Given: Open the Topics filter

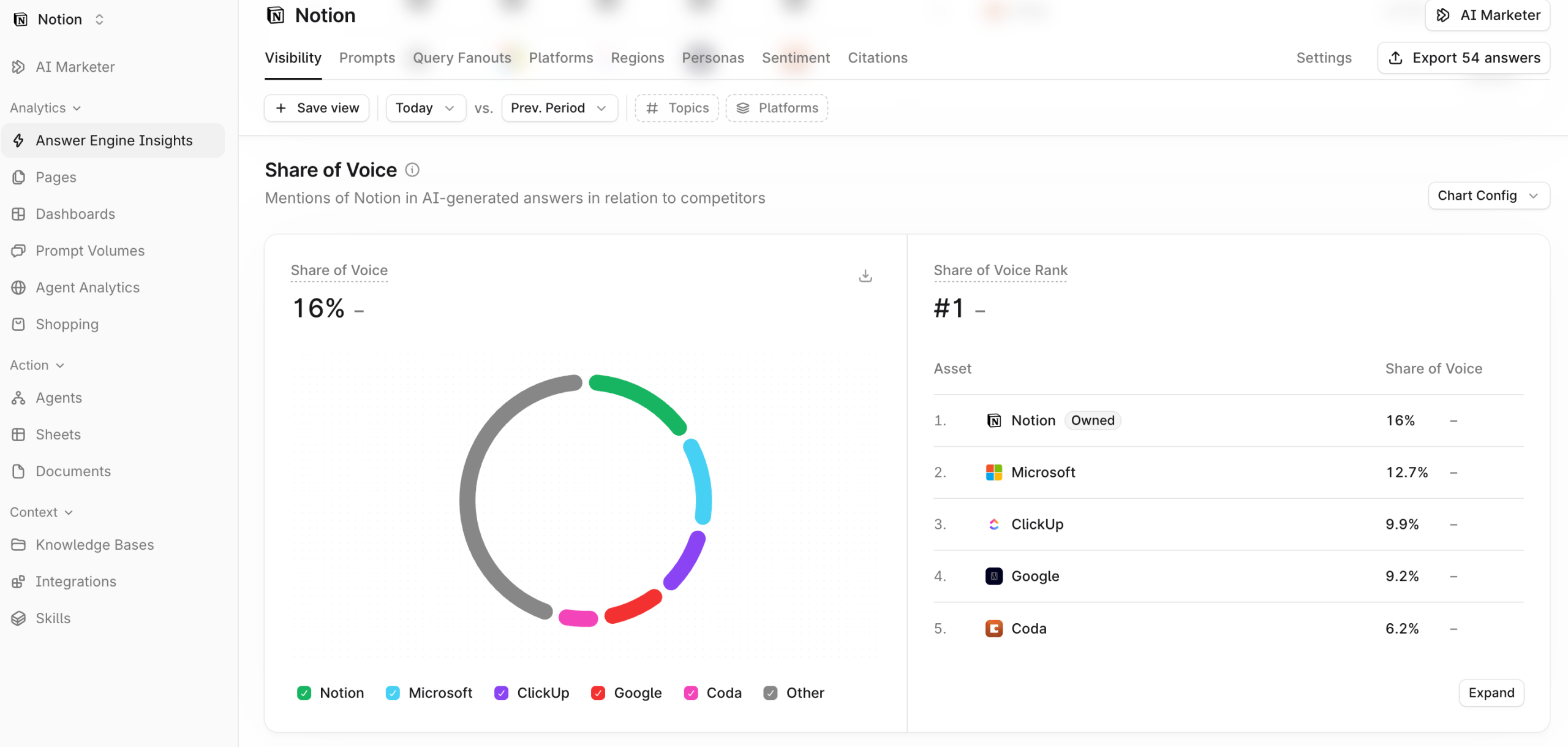Looking at the screenshot, I should (677, 108).
